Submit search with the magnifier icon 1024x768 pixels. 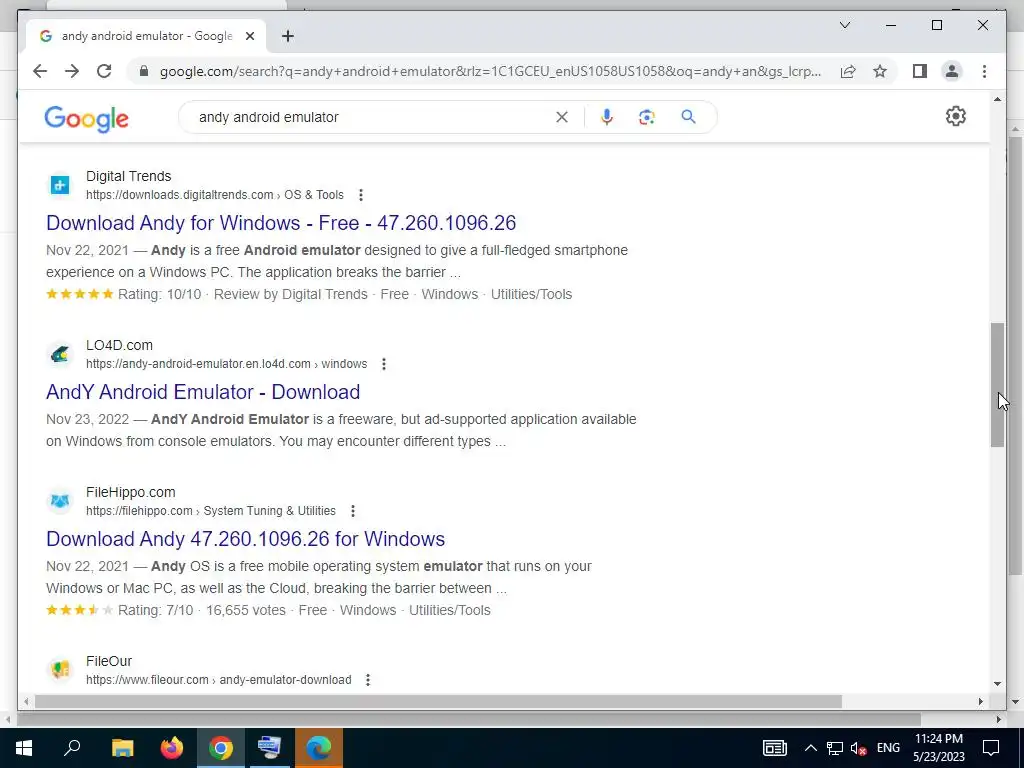pyautogui.click(x=688, y=117)
